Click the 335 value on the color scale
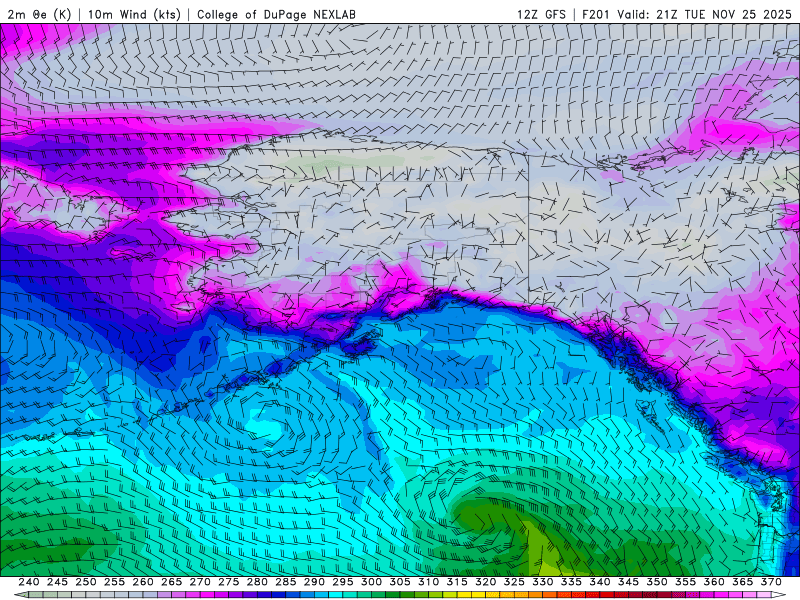Image resolution: width=800 pixels, height=600 pixels. (571, 582)
